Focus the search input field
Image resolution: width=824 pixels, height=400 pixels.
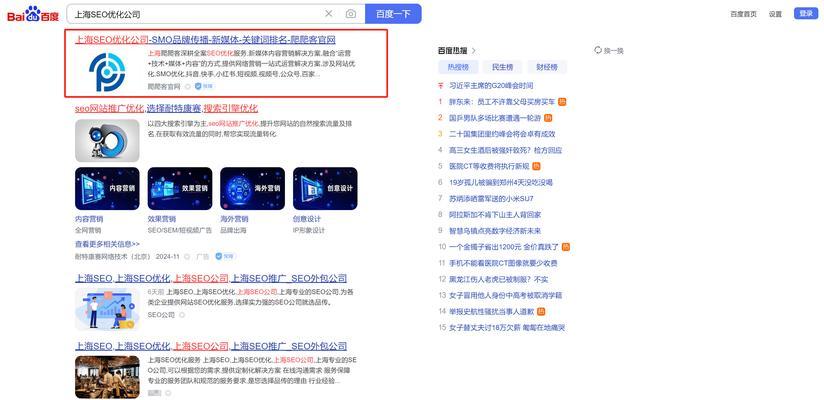194,14
